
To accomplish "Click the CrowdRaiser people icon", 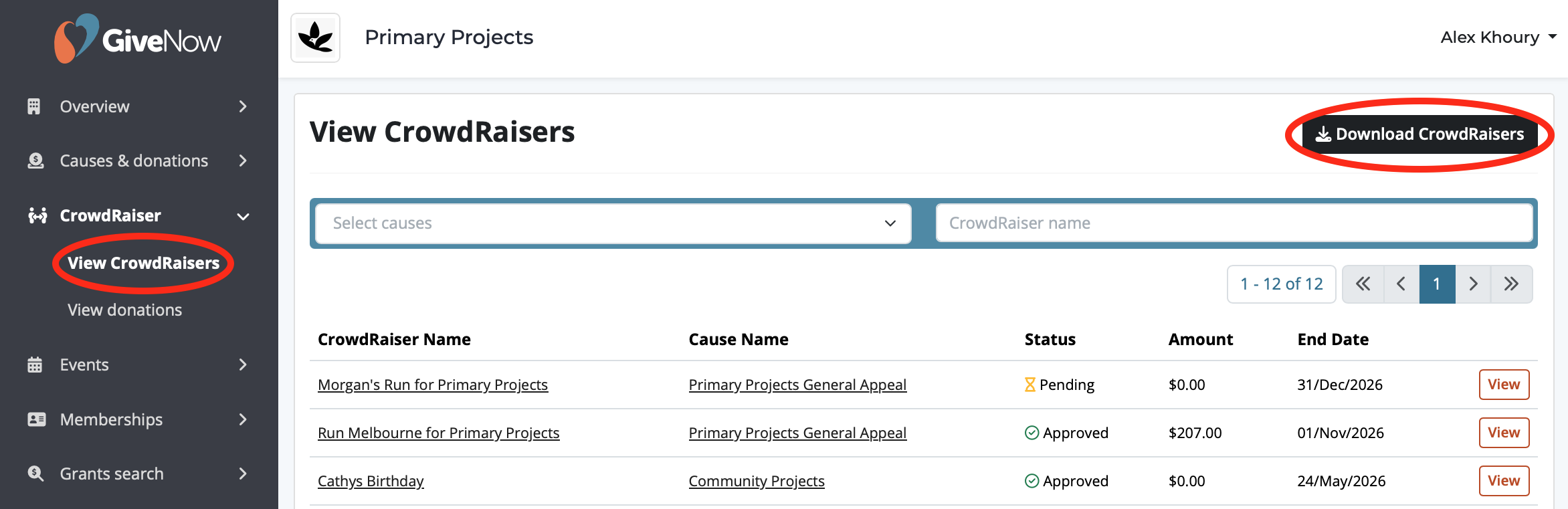I will coord(37,215).
